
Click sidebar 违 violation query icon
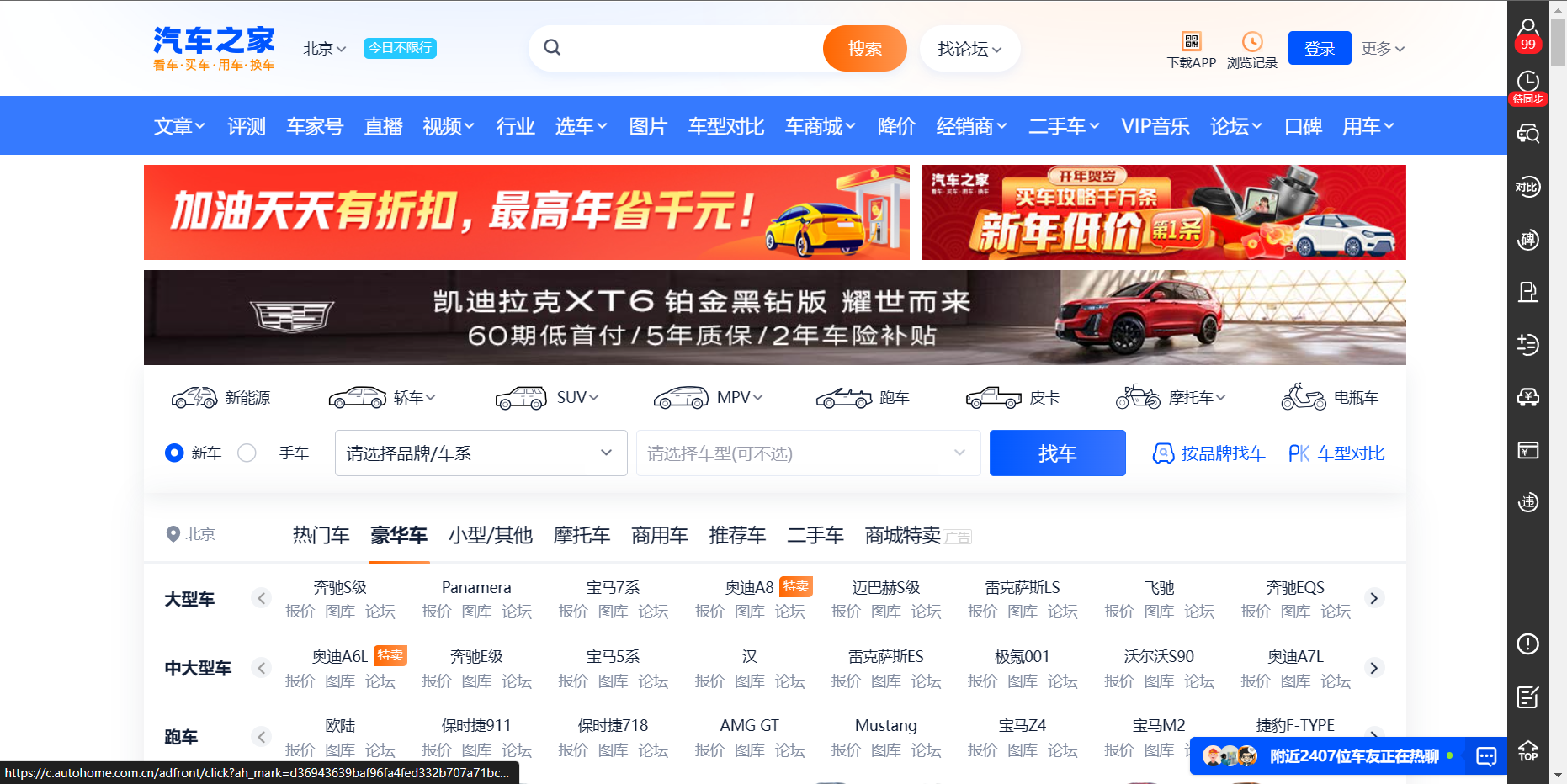point(1528,502)
